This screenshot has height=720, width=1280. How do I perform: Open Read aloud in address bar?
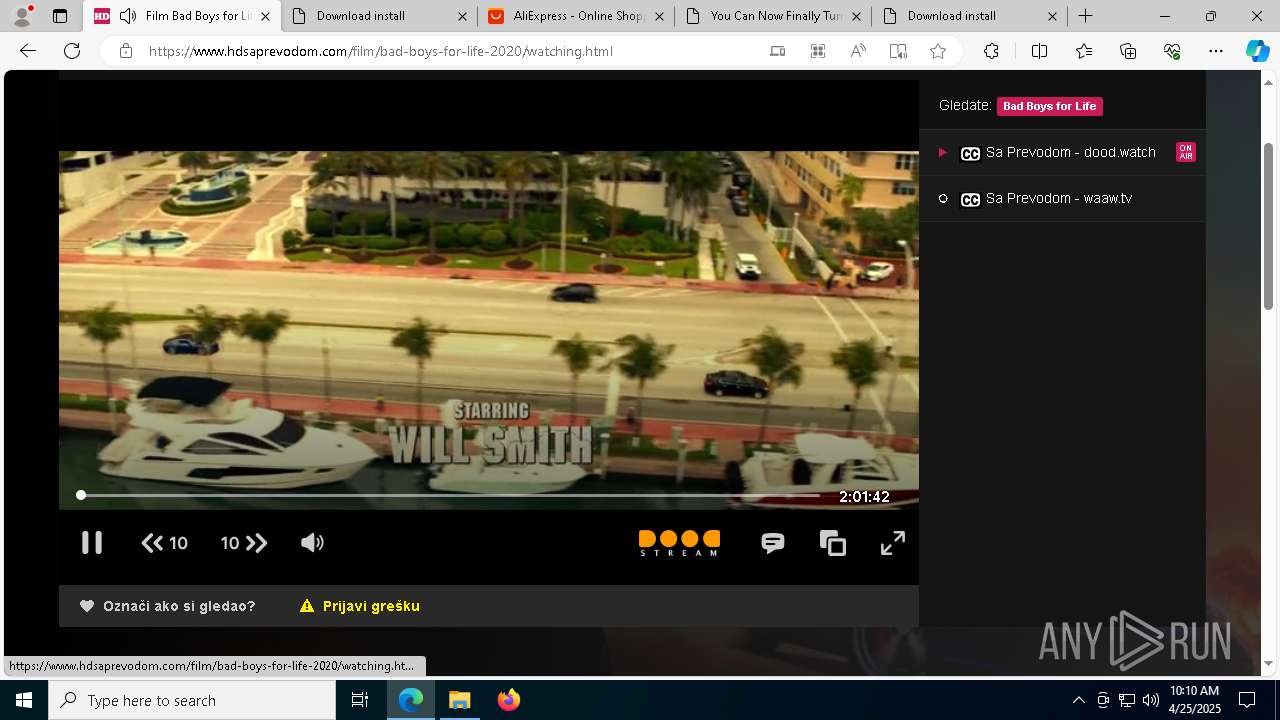point(858,51)
